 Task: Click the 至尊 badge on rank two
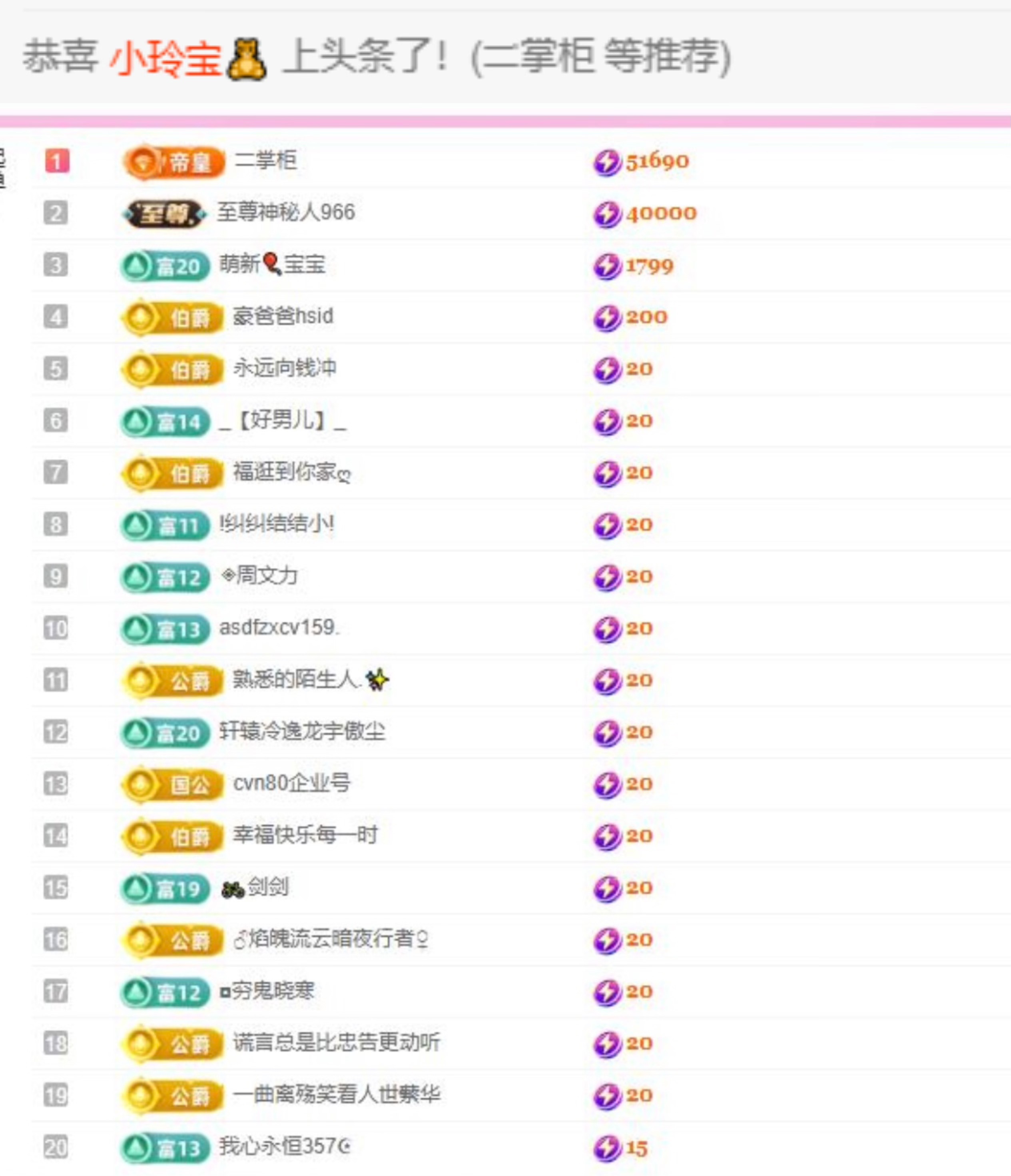click(165, 214)
